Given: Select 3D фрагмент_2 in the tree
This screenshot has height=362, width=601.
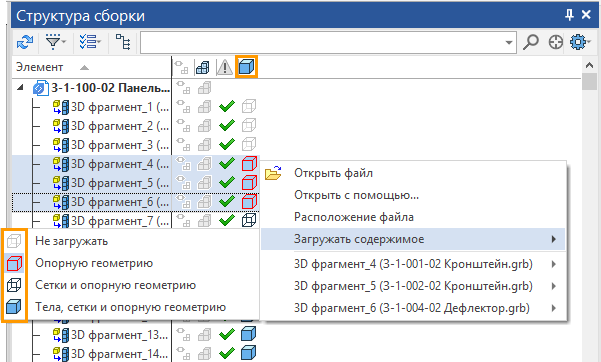Looking at the screenshot, I should pyautogui.click(x=120, y=126).
